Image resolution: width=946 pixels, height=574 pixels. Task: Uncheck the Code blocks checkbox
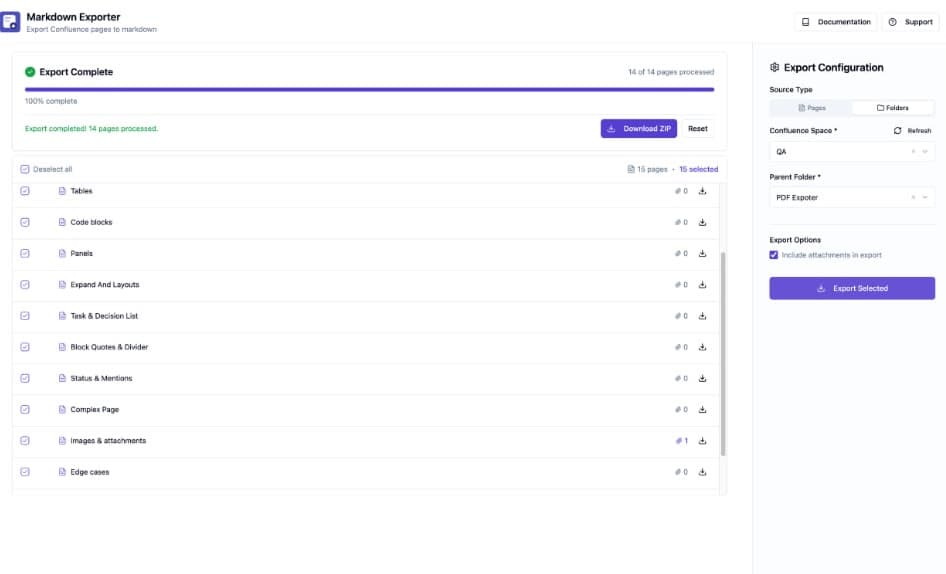pos(25,222)
